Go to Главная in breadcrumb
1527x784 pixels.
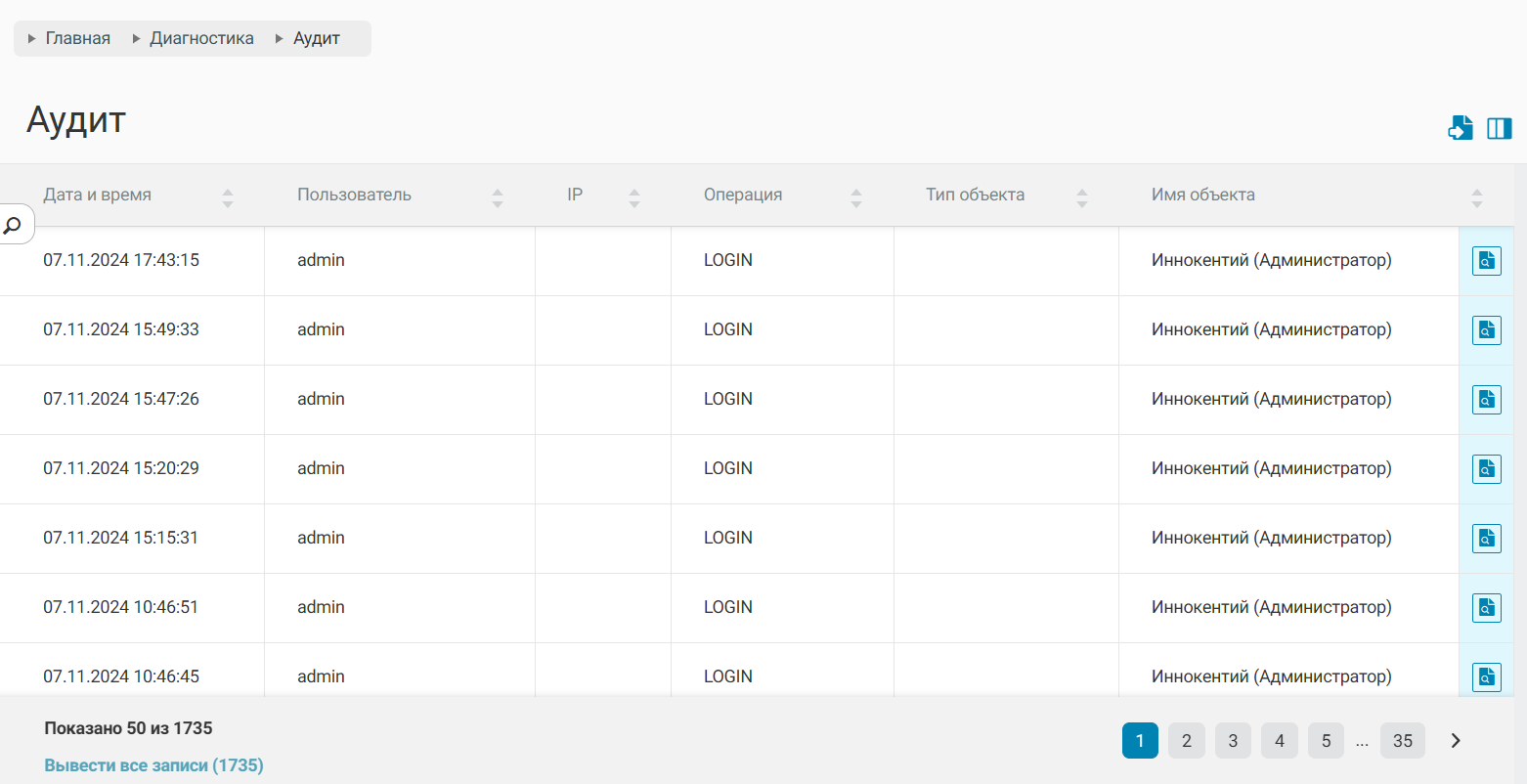point(77,38)
